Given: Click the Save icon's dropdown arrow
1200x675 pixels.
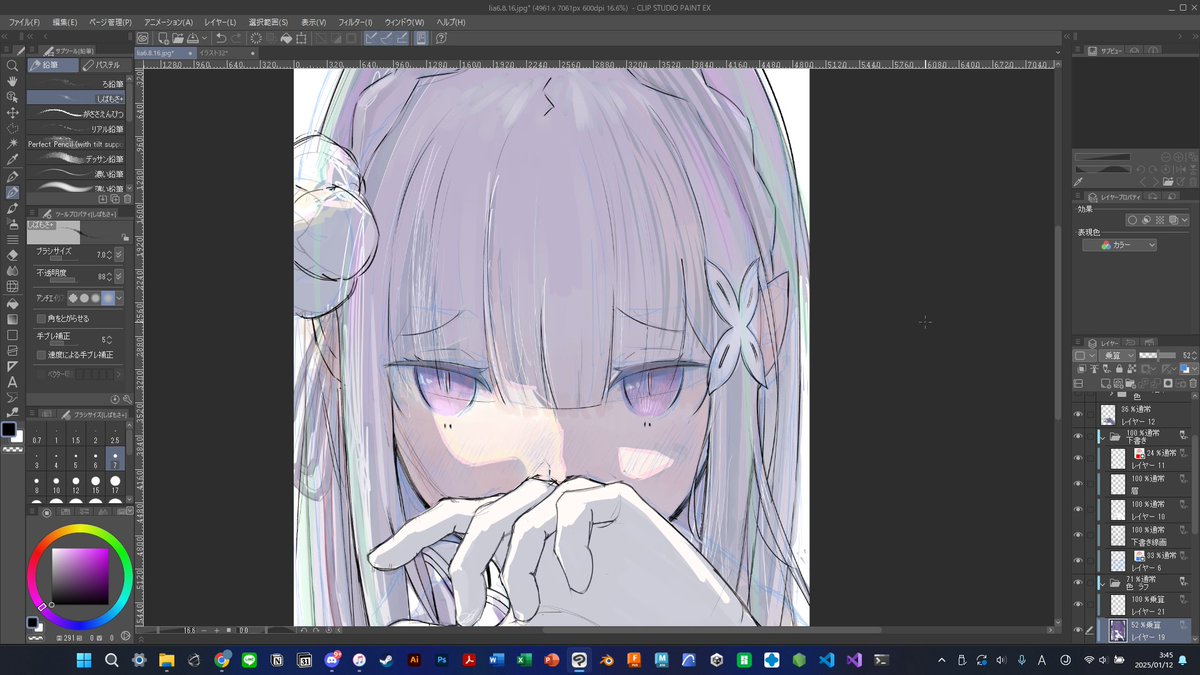Looking at the screenshot, I should (x=204, y=38).
